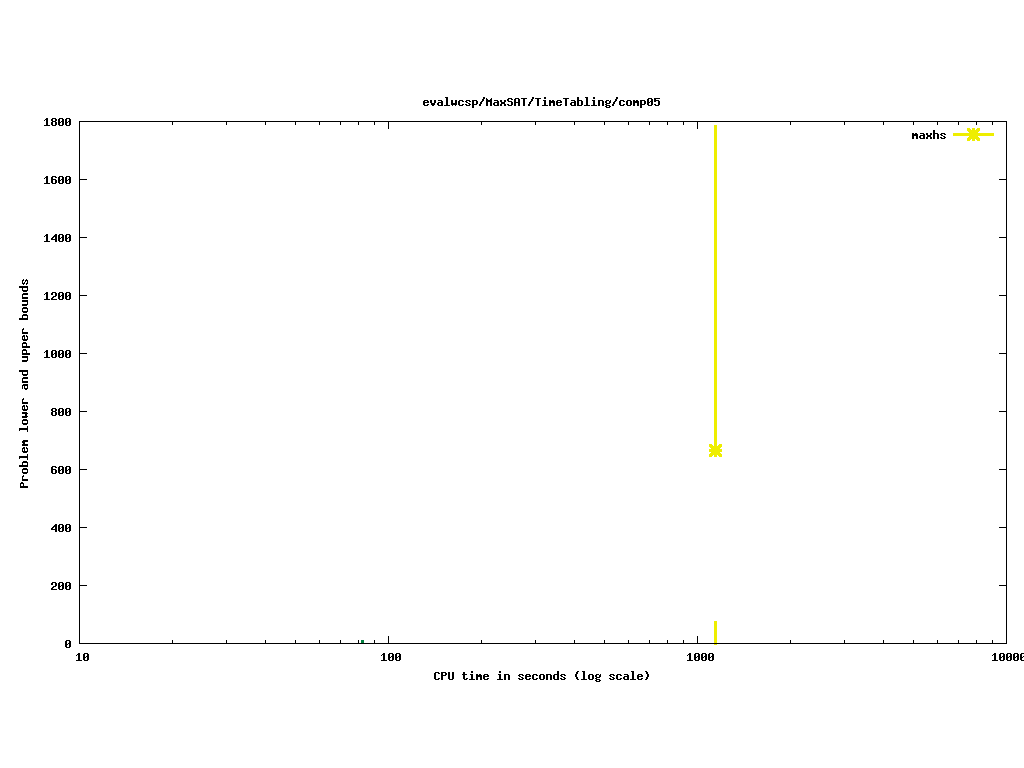This screenshot has height=768, width=1024.
Task: Click the 400 y-axis tick label
Action: (x=60, y=528)
